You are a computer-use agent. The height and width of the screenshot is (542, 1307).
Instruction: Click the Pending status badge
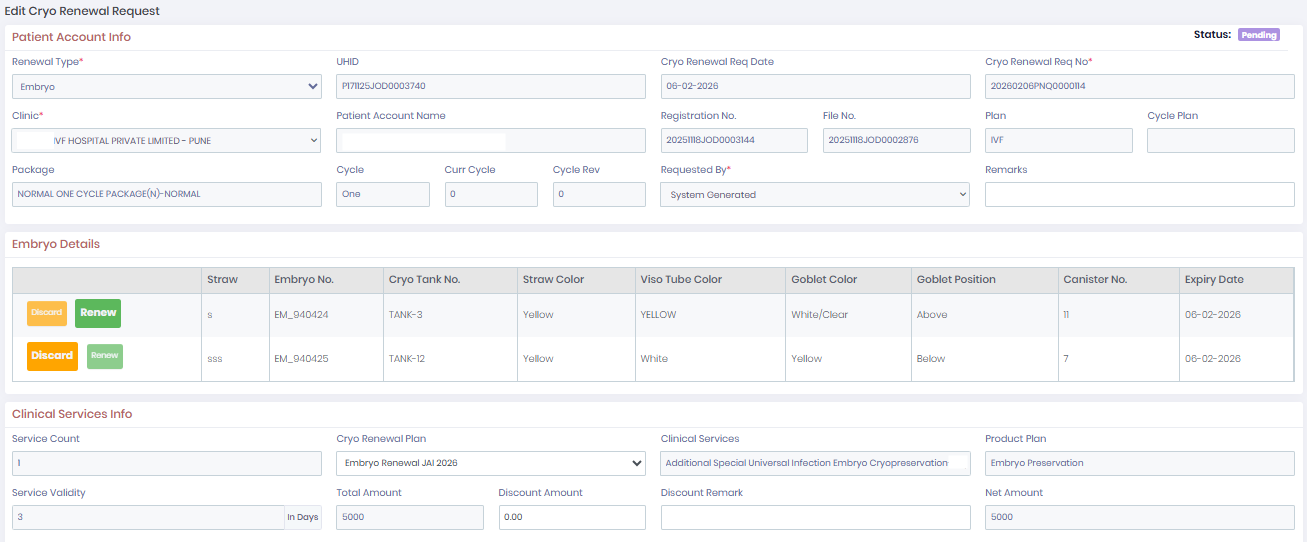(1258, 35)
